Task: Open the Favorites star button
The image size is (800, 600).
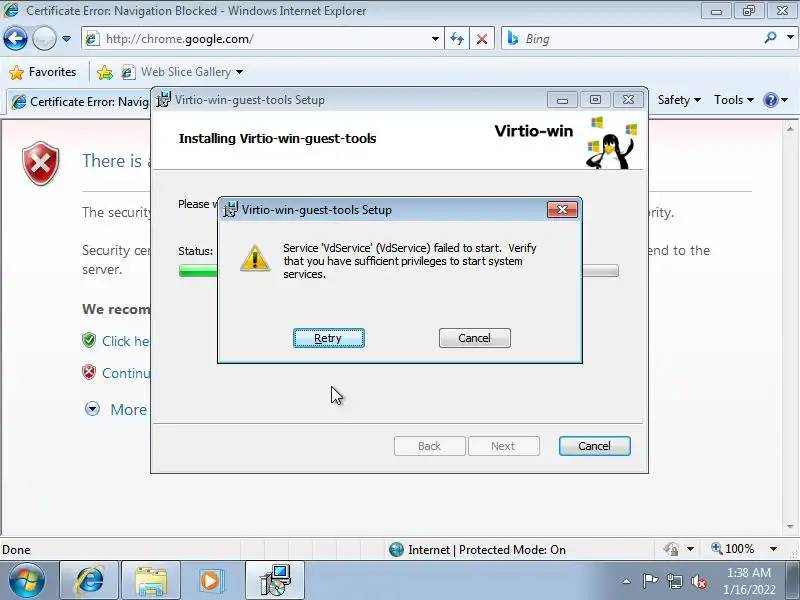Action: [43, 72]
